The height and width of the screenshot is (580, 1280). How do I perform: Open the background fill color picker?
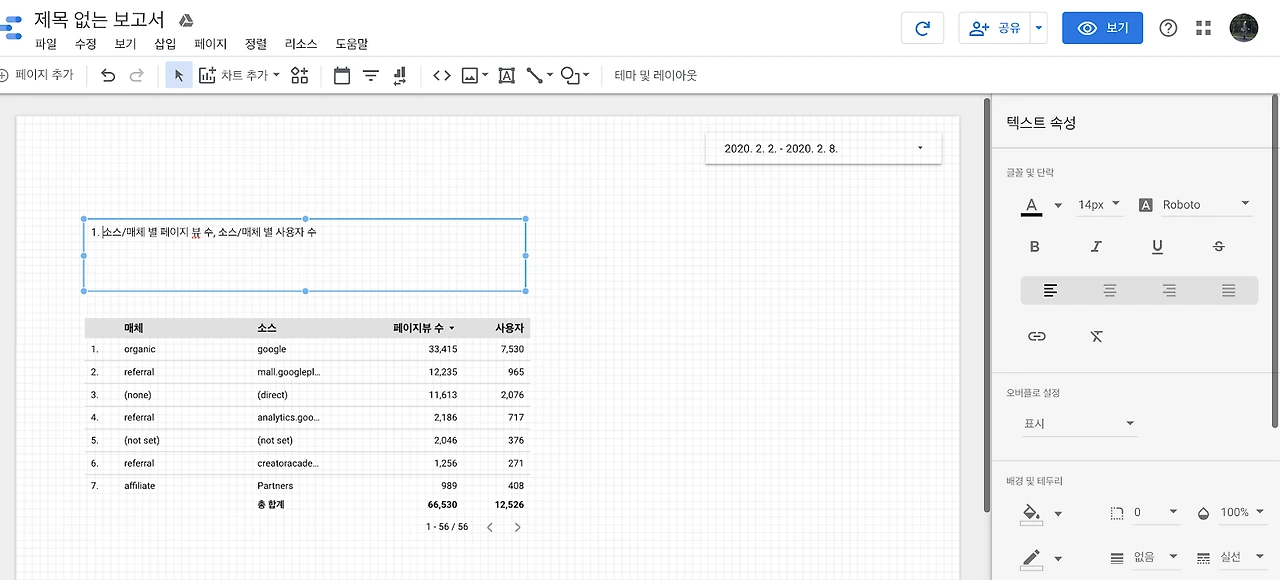1040,514
